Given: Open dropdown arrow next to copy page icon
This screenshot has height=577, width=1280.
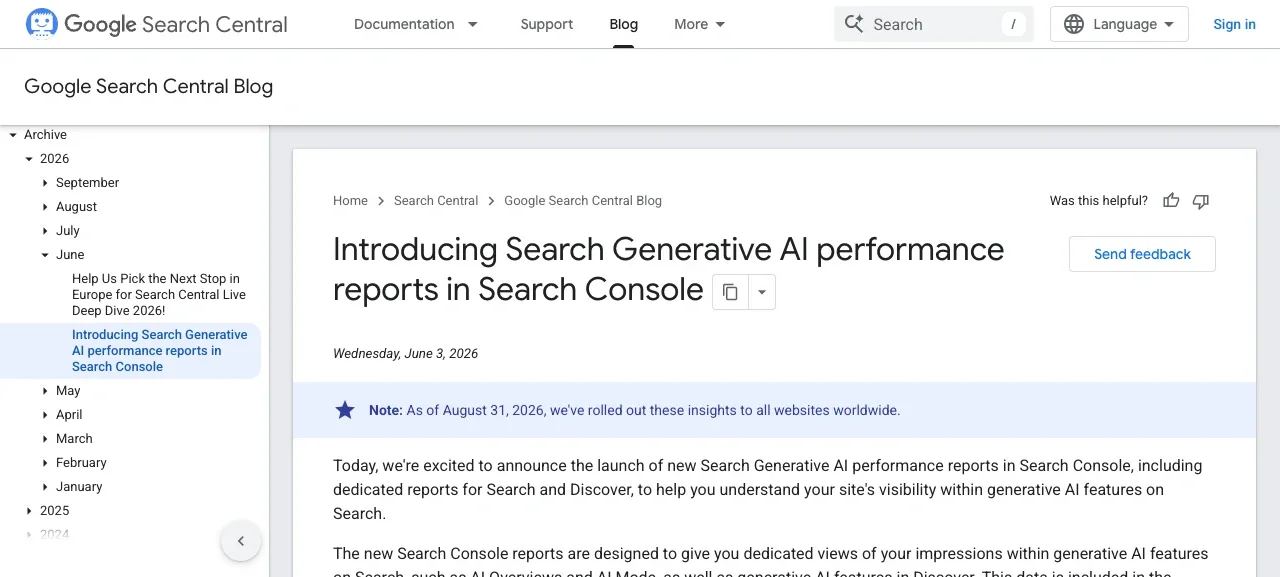Looking at the screenshot, I should pos(762,292).
